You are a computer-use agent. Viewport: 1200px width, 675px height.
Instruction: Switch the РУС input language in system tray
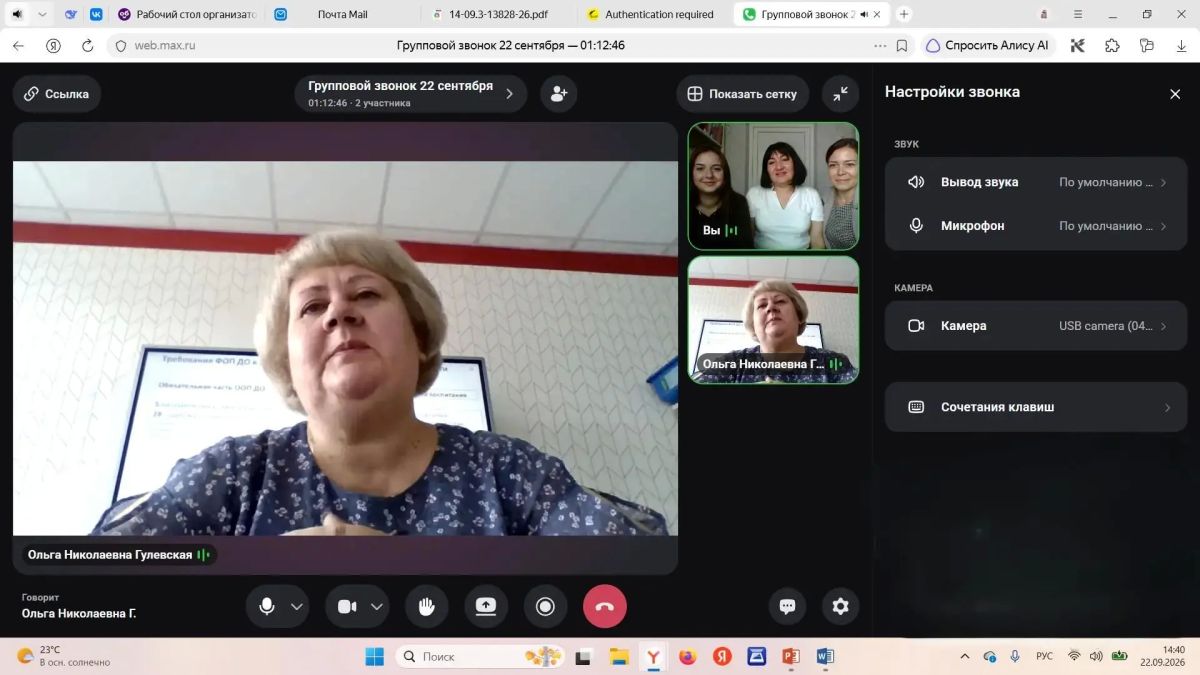click(1044, 656)
